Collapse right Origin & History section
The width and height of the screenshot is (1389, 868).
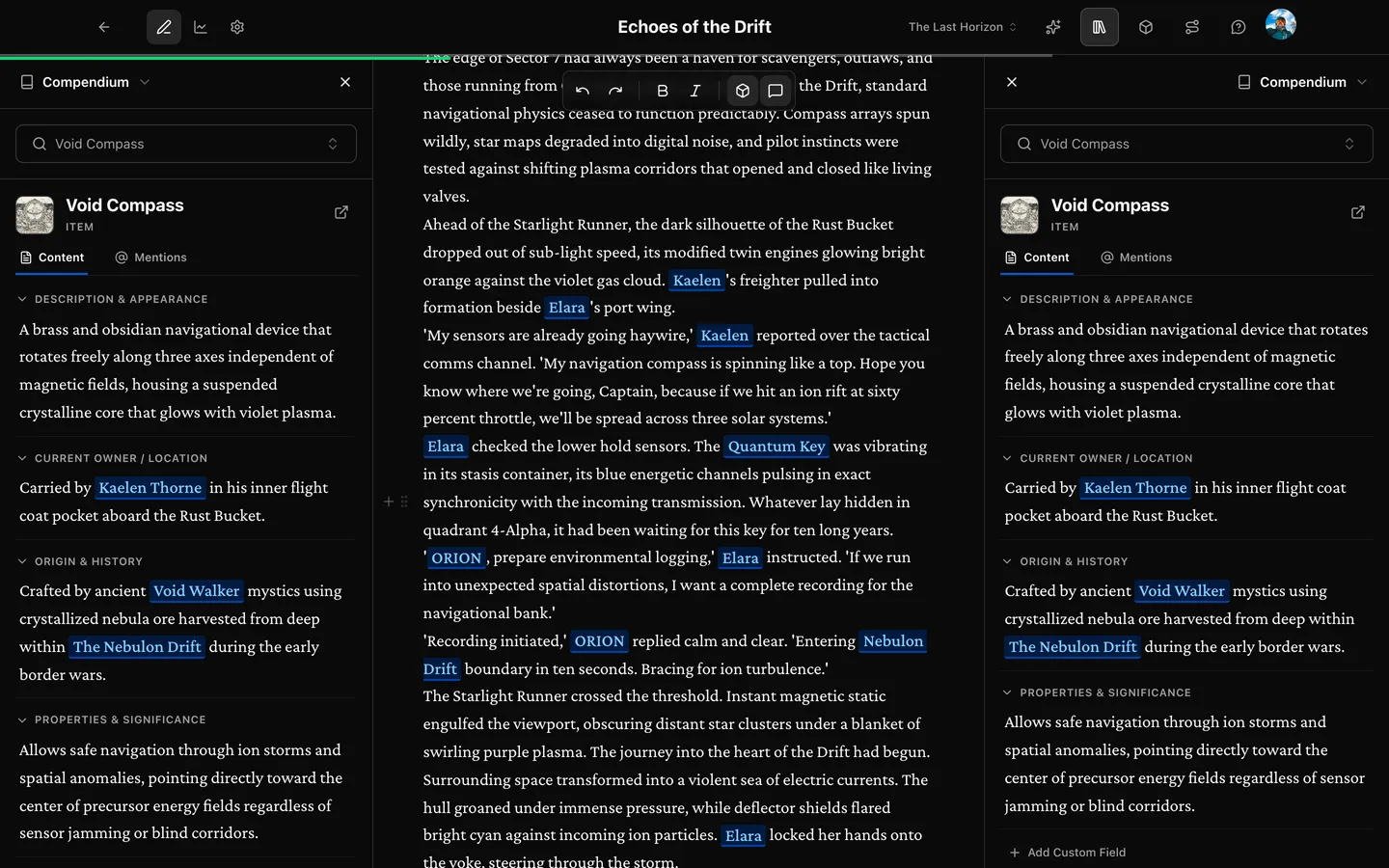pos(1065,561)
